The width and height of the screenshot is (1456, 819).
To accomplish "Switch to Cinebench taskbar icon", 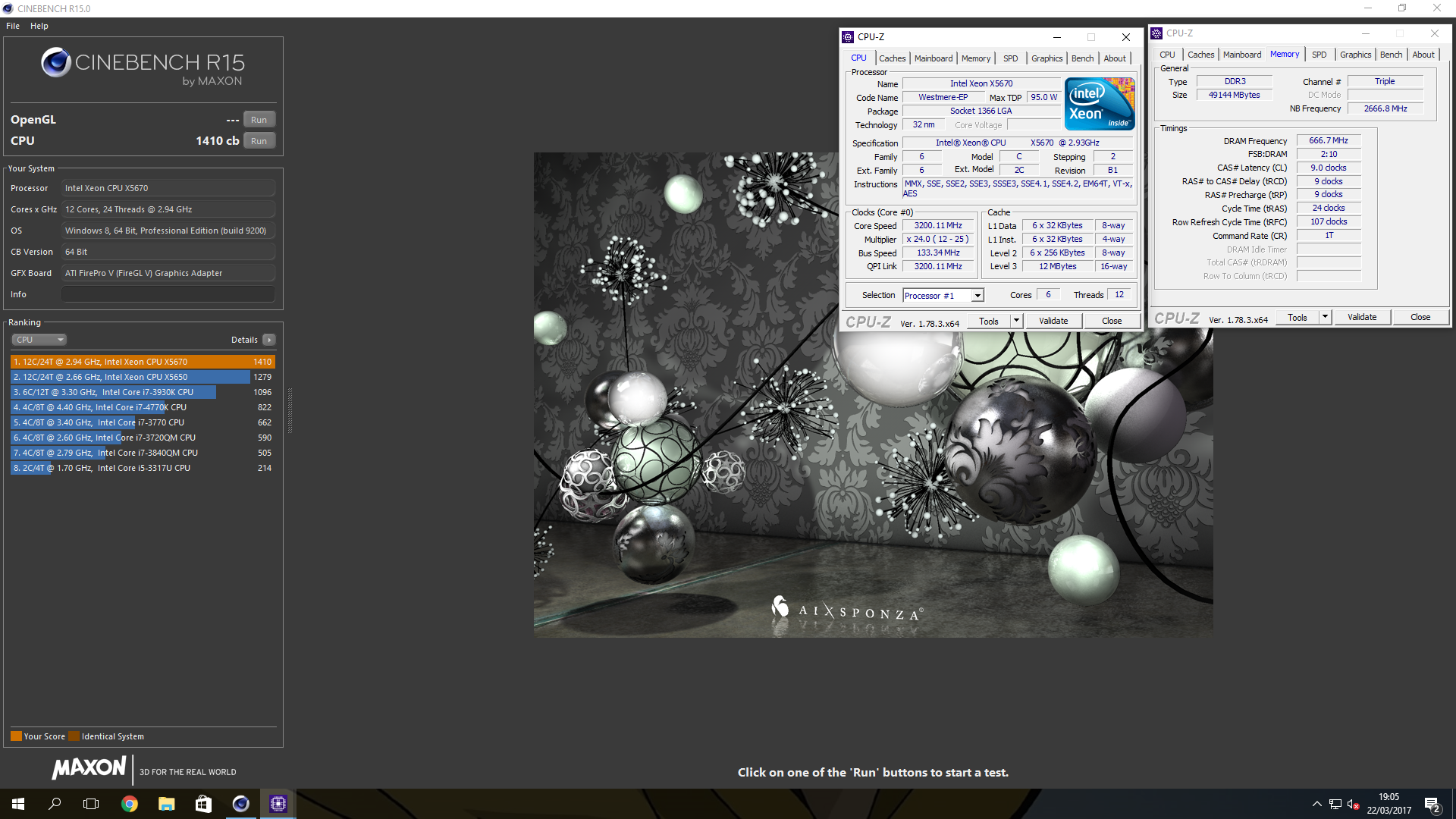I will [x=240, y=804].
